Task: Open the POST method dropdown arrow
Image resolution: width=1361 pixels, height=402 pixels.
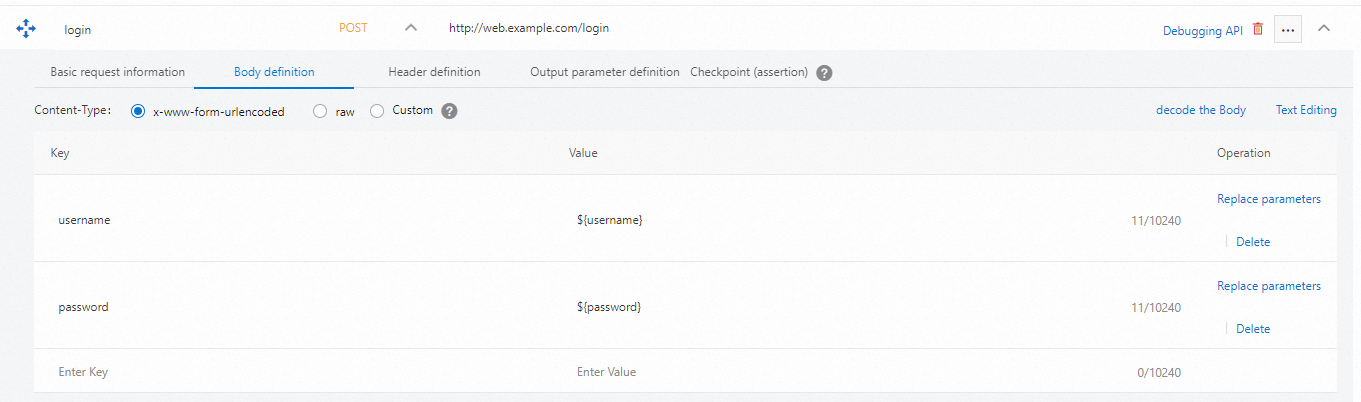Action: click(410, 28)
